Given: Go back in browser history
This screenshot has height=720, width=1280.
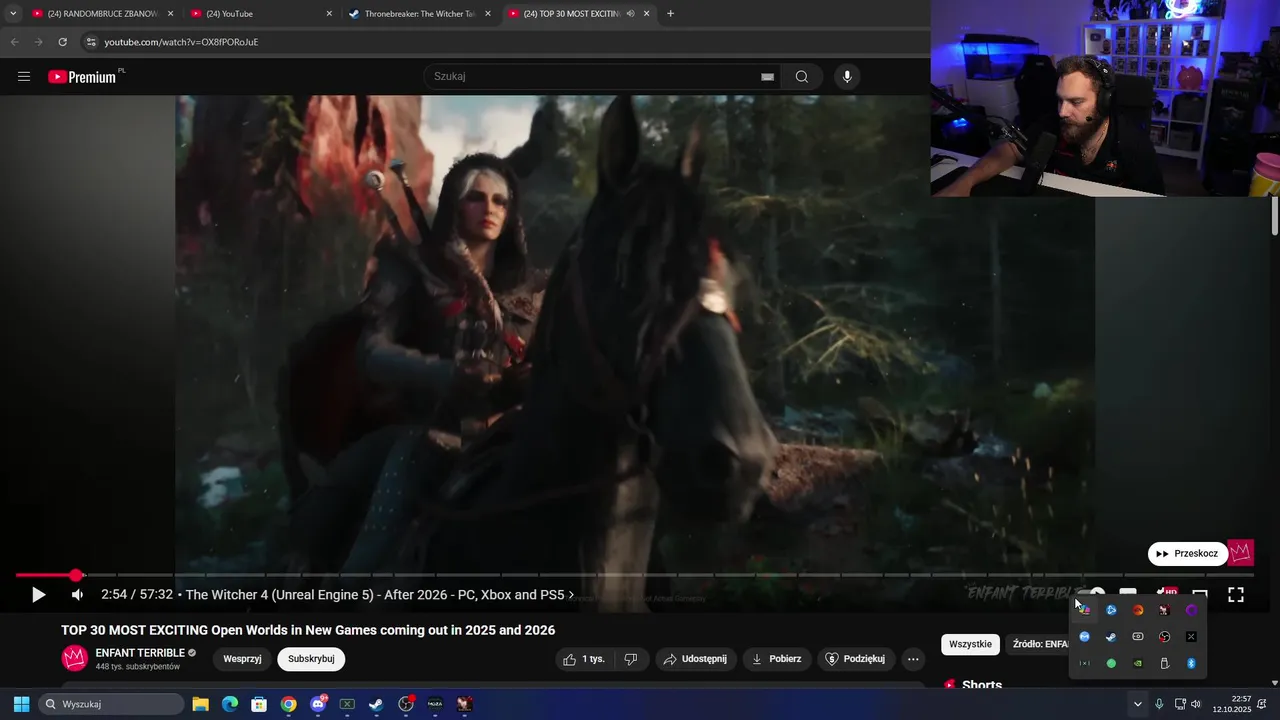Looking at the screenshot, I should (x=14, y=42).
